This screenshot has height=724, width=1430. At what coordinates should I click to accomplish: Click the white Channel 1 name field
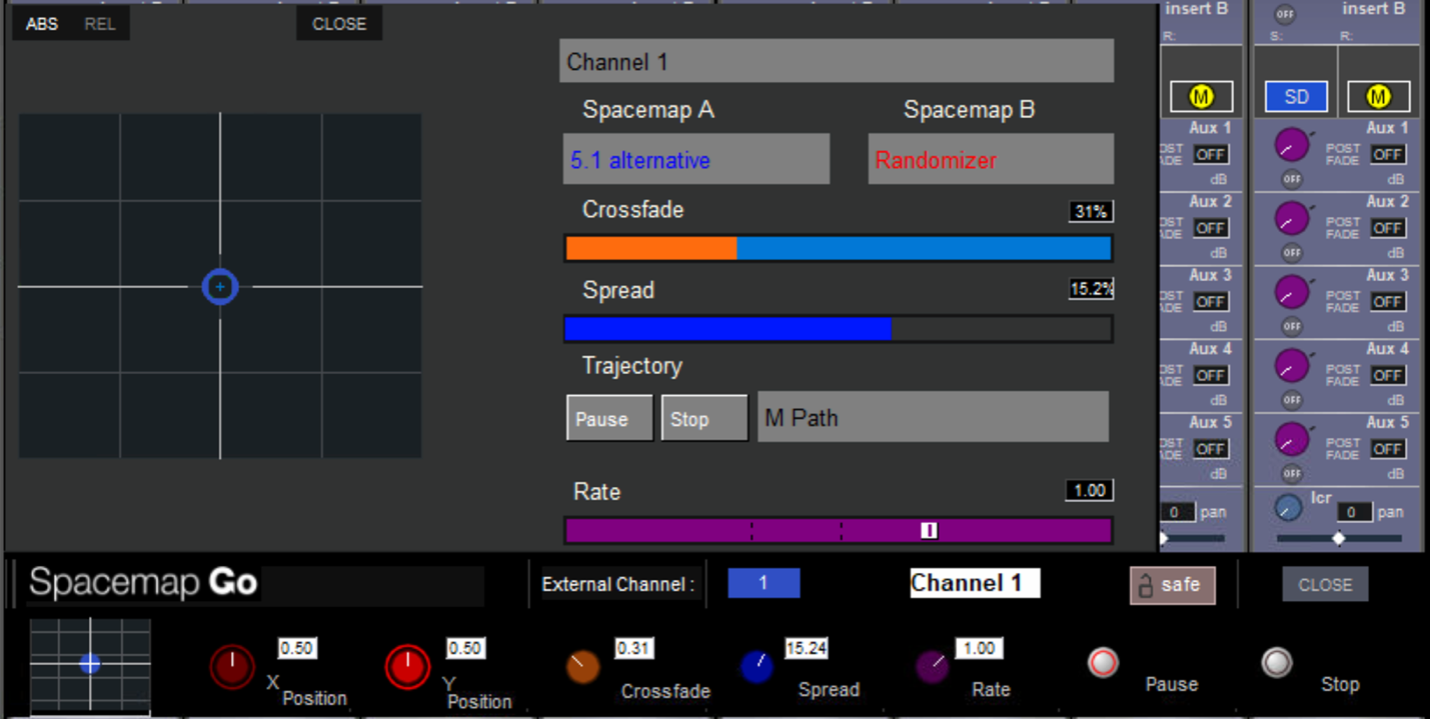[x=975, y=583]
